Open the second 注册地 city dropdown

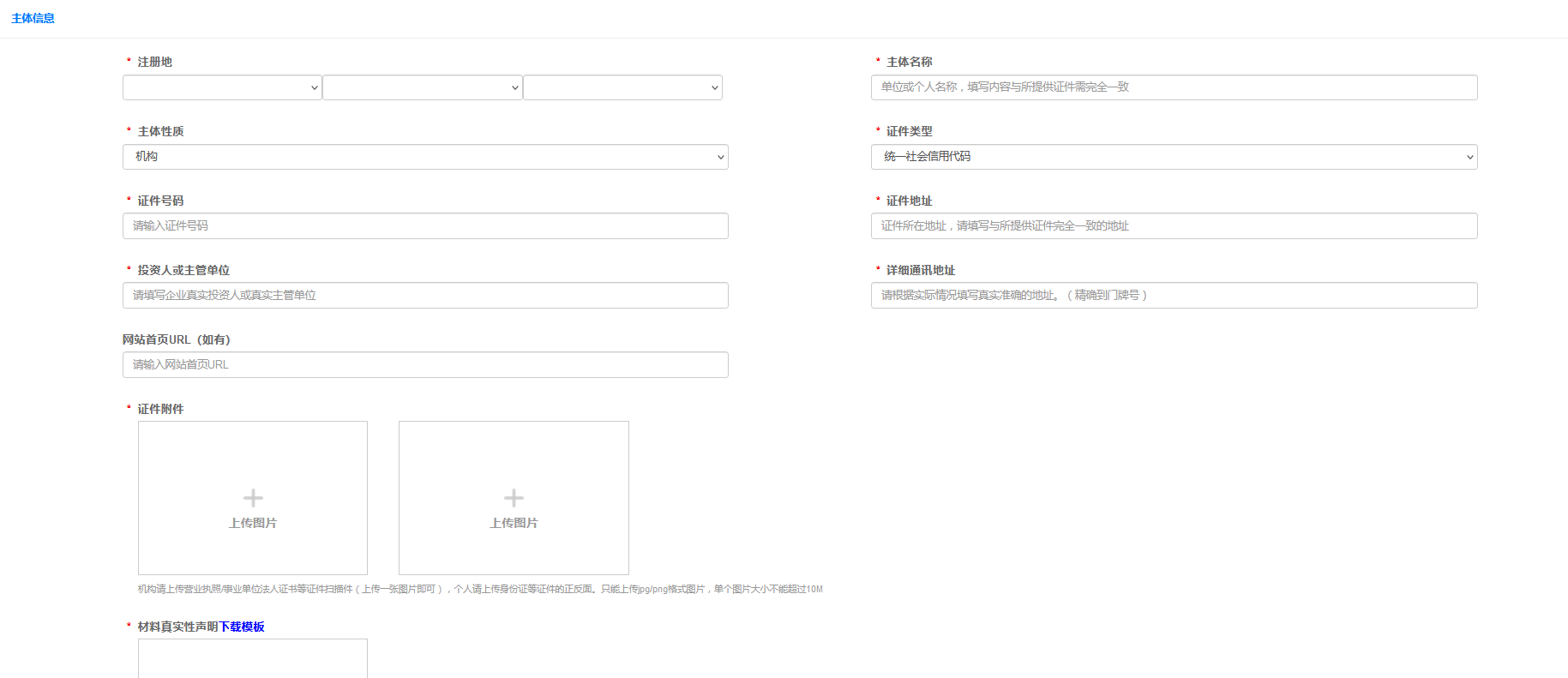click(422, 87)
